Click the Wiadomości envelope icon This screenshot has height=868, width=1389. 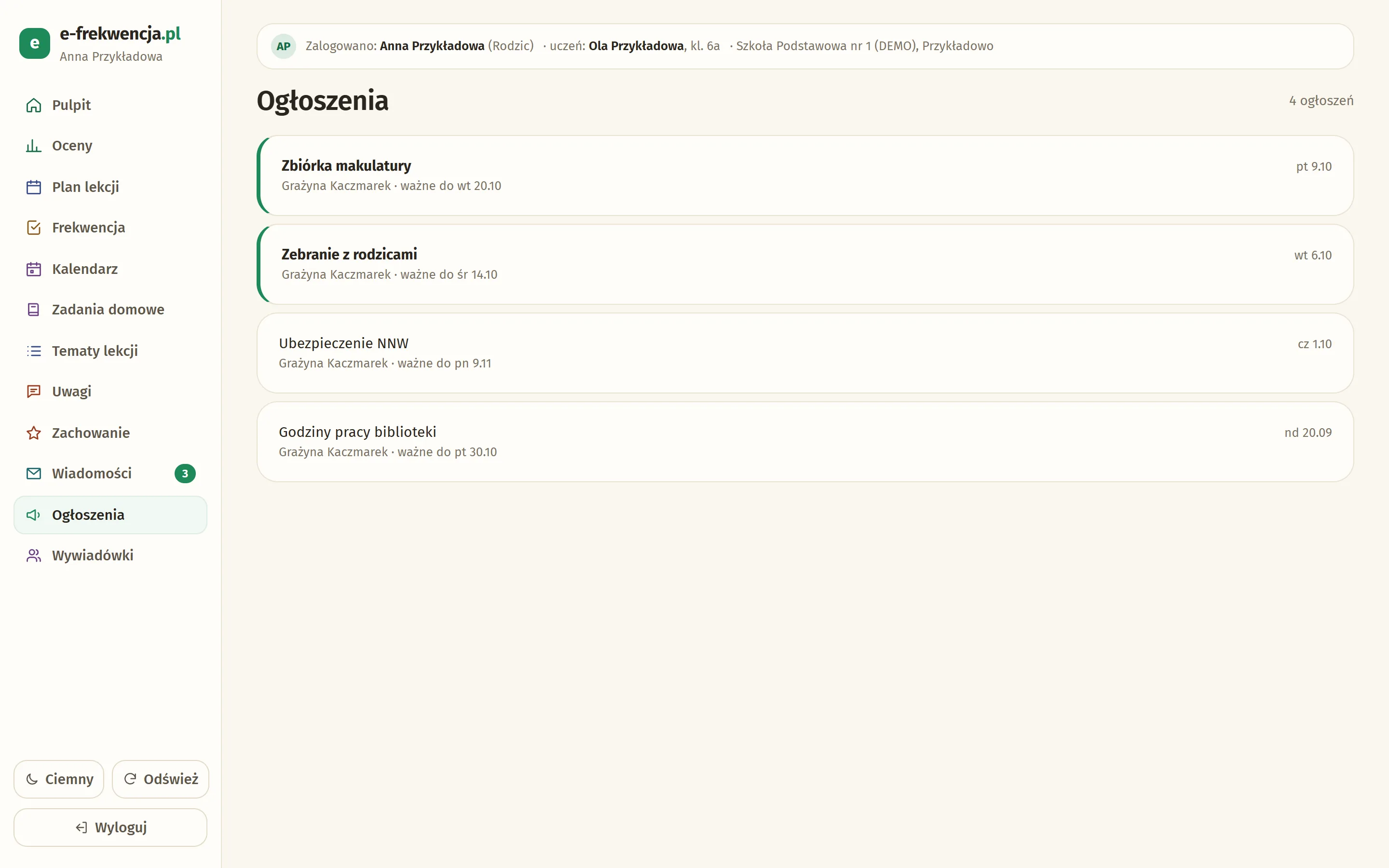34,474
